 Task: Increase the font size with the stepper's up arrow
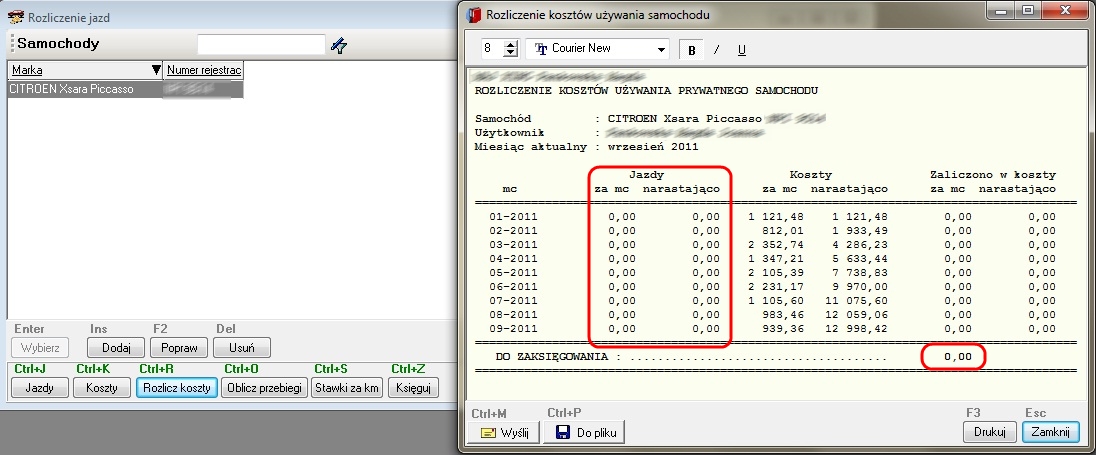point(511,45)
